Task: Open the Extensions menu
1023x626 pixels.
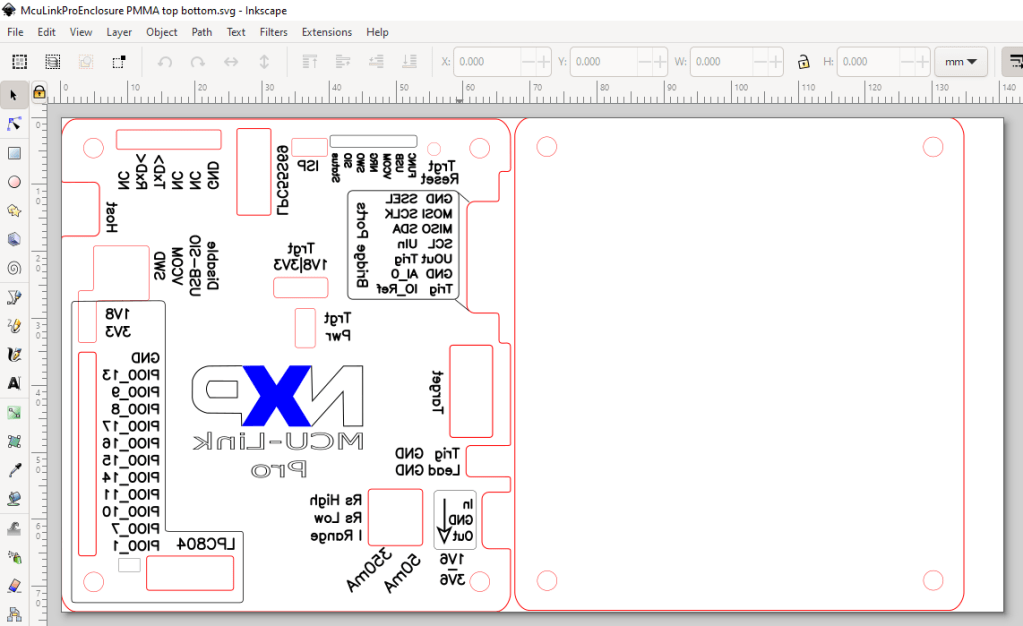Action: (326, 32)
